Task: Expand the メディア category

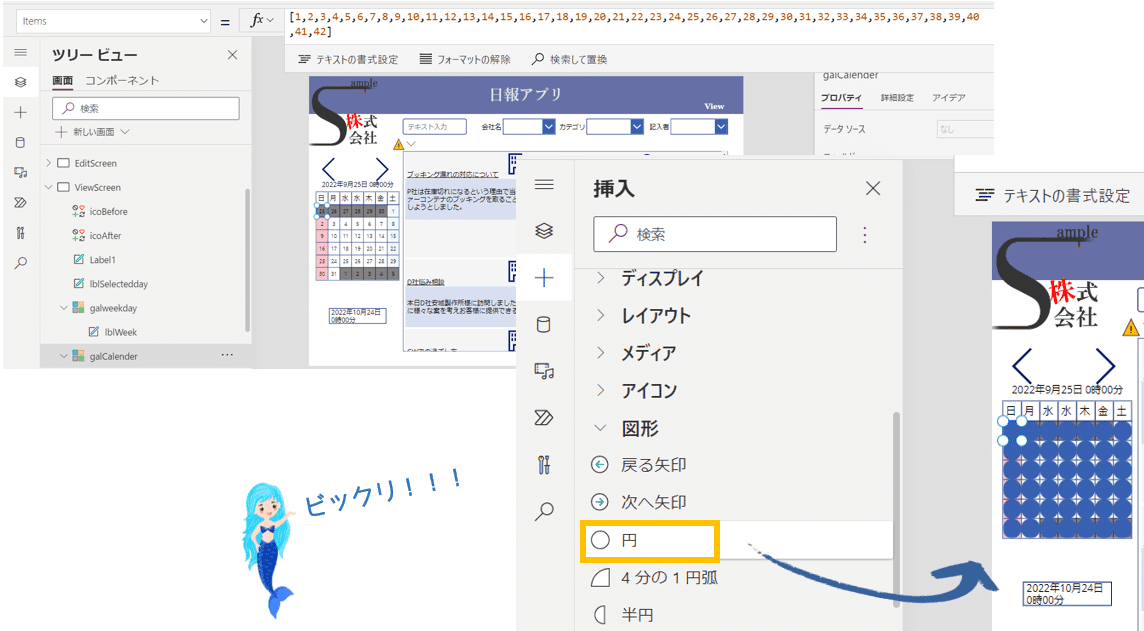Action: (600, 353)
